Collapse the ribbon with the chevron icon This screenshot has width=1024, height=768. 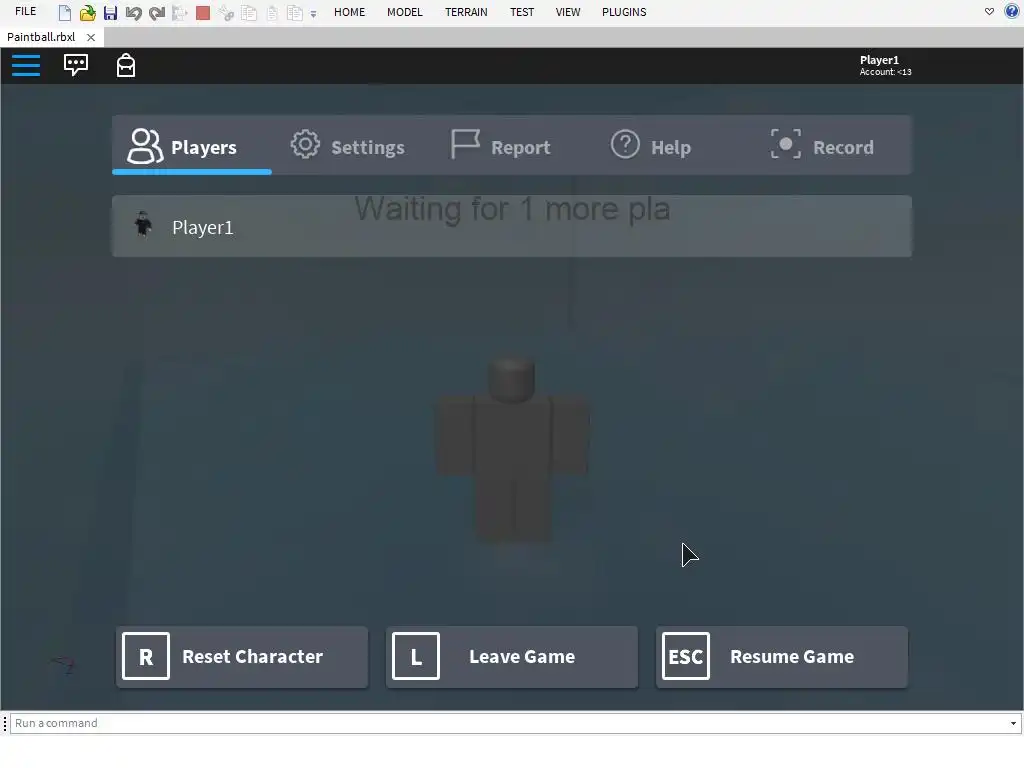coord(989,11)
